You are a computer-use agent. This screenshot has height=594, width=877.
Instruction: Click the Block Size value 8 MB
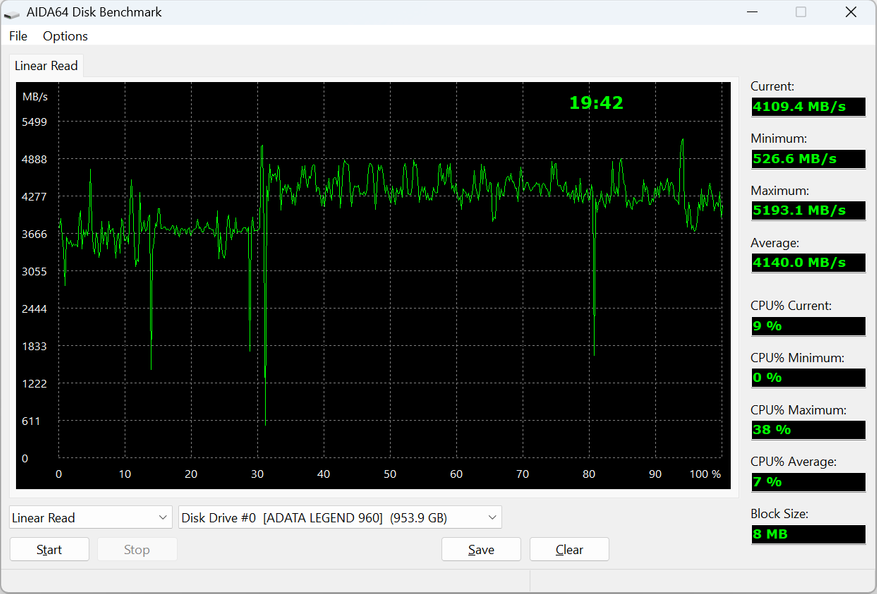(808, 534)
